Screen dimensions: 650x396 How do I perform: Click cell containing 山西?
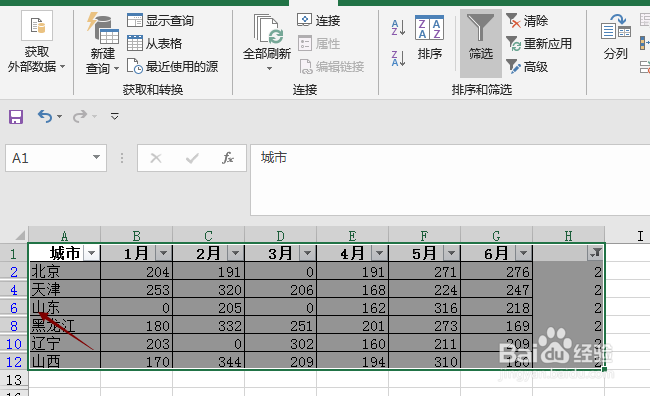point(65,361)
